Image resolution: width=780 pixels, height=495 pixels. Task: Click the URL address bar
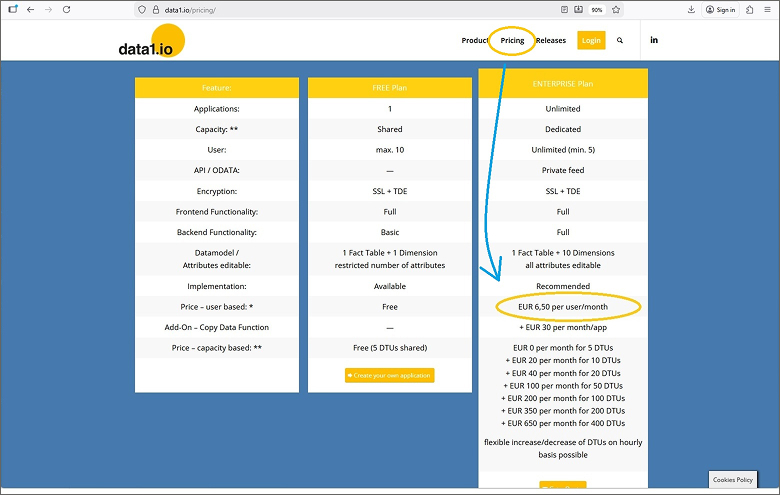[350, 9]
